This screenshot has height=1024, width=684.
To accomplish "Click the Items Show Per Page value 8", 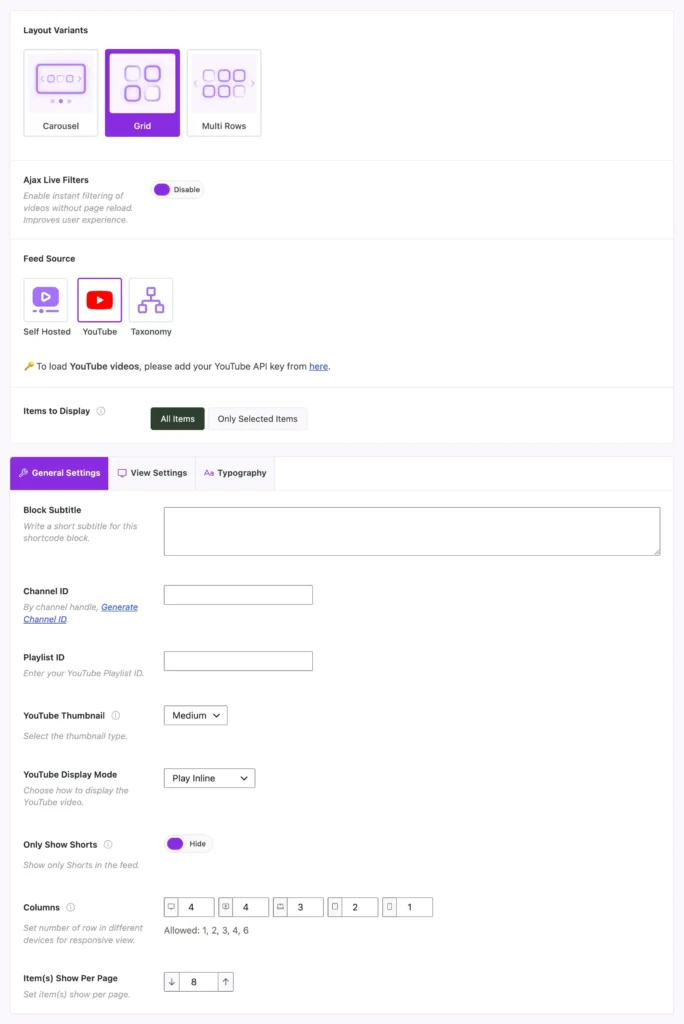I will pyautogui.click(x=199, y=982).
